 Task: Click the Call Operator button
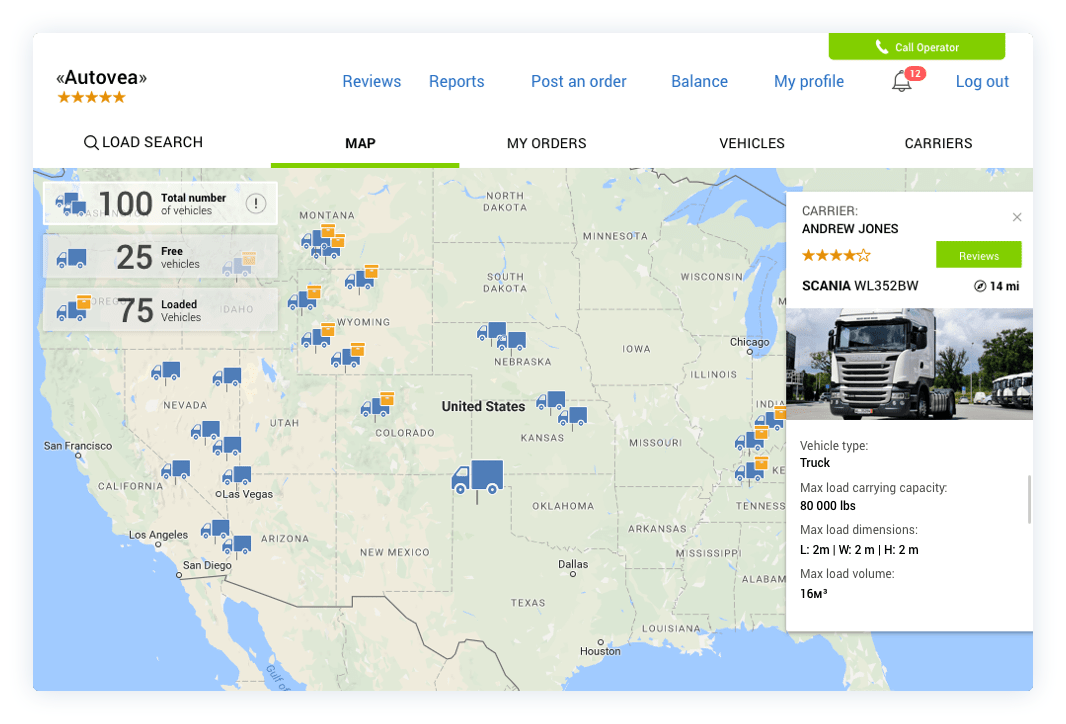[916, 46]
